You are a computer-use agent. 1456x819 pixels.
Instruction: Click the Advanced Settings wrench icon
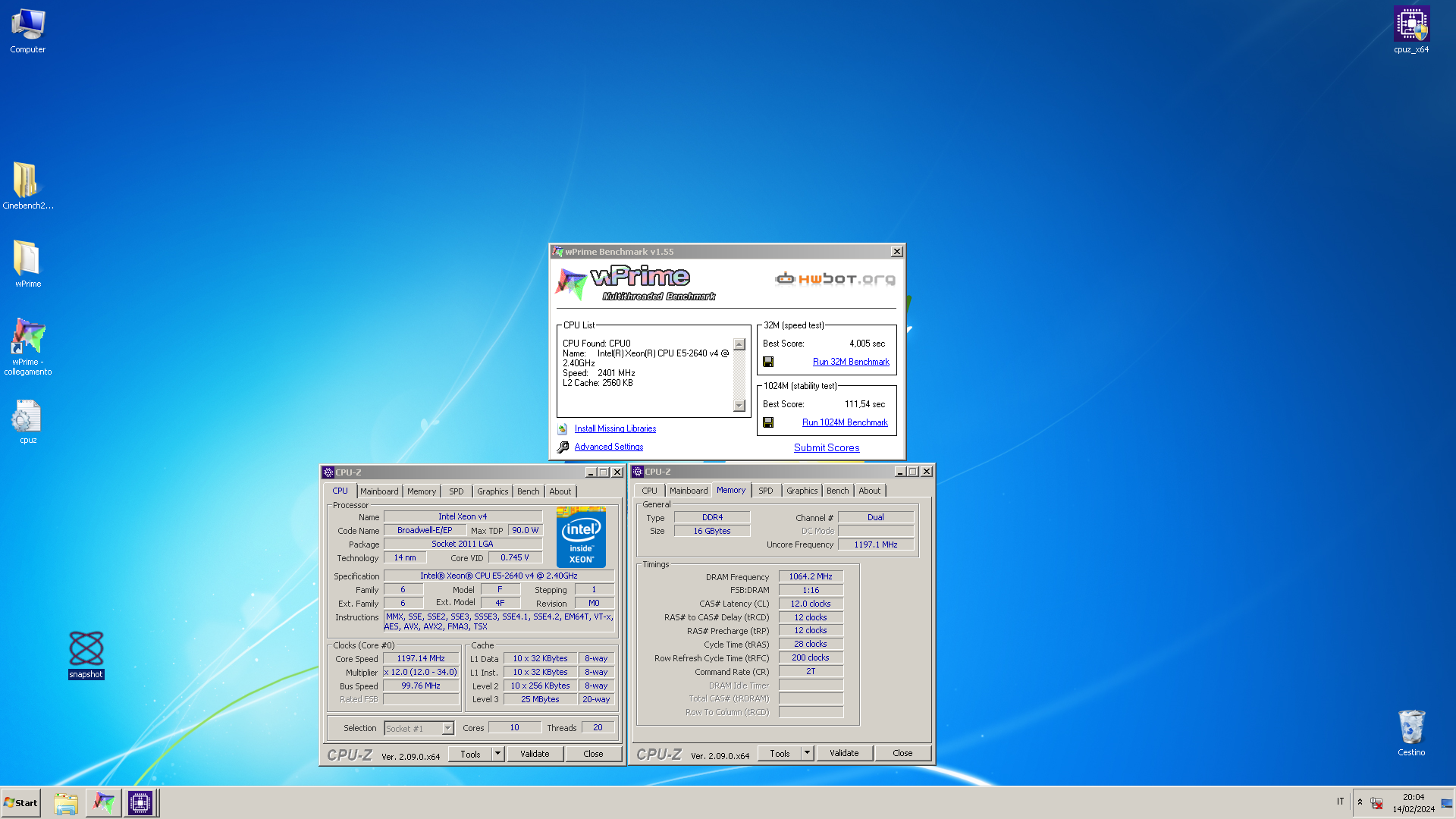click(x=563, y=447)
